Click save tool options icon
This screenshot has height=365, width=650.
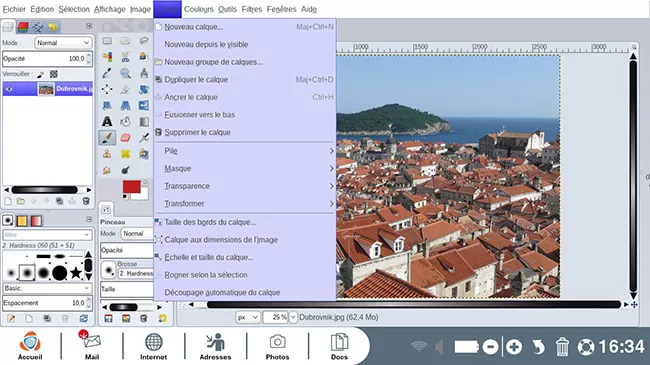pyautogui.click(x=108, y=319)
